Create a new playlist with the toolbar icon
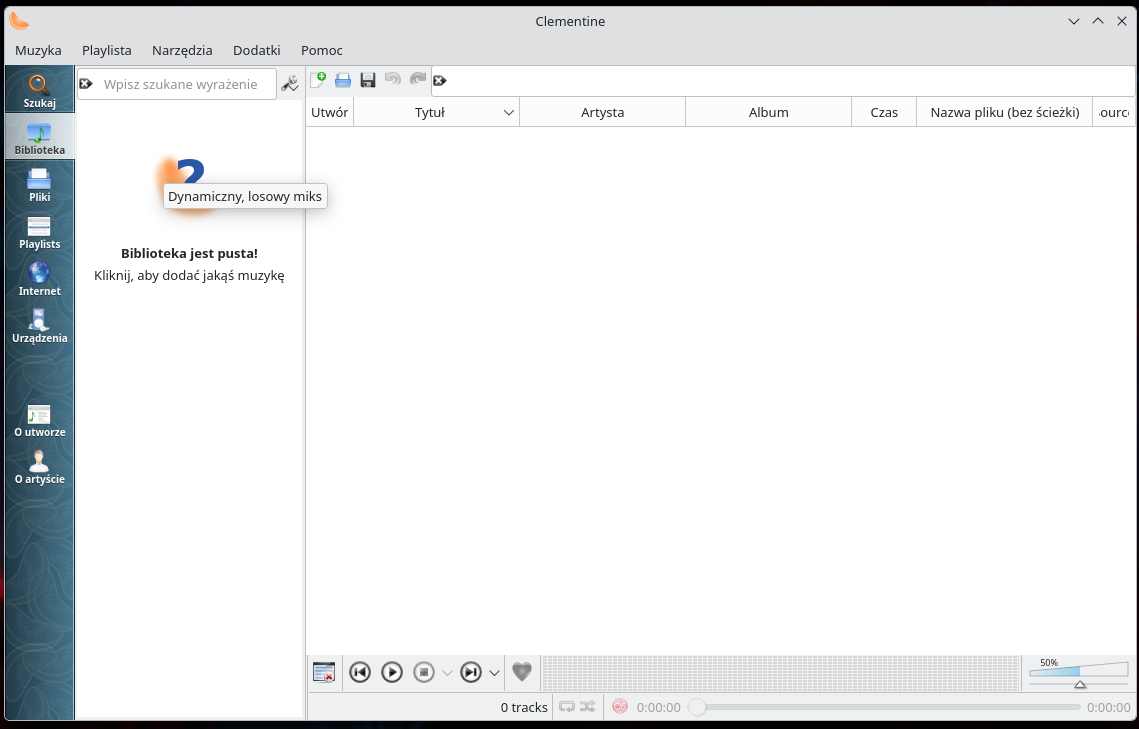Image resolution: width=1139 pixels, height=729 pixels. tap(317, 80)
